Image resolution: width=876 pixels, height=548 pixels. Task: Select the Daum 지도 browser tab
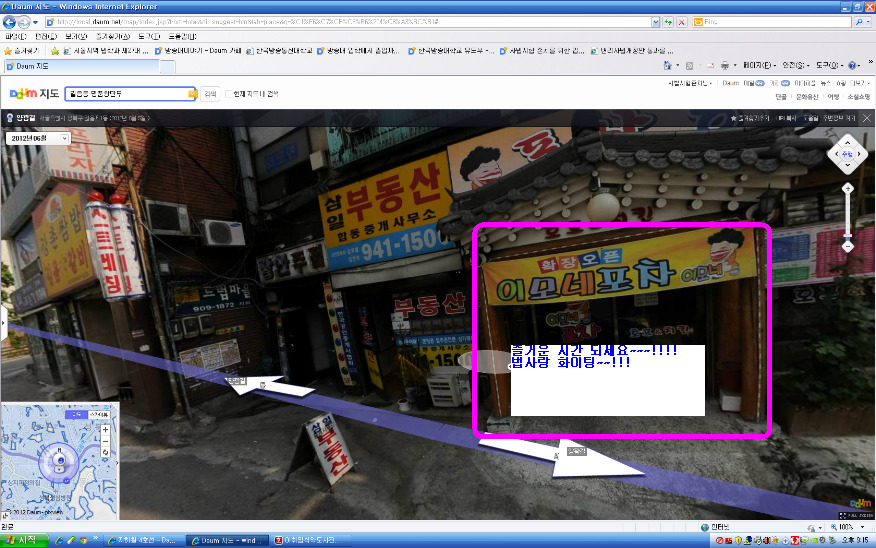click(x=82, y=66)
